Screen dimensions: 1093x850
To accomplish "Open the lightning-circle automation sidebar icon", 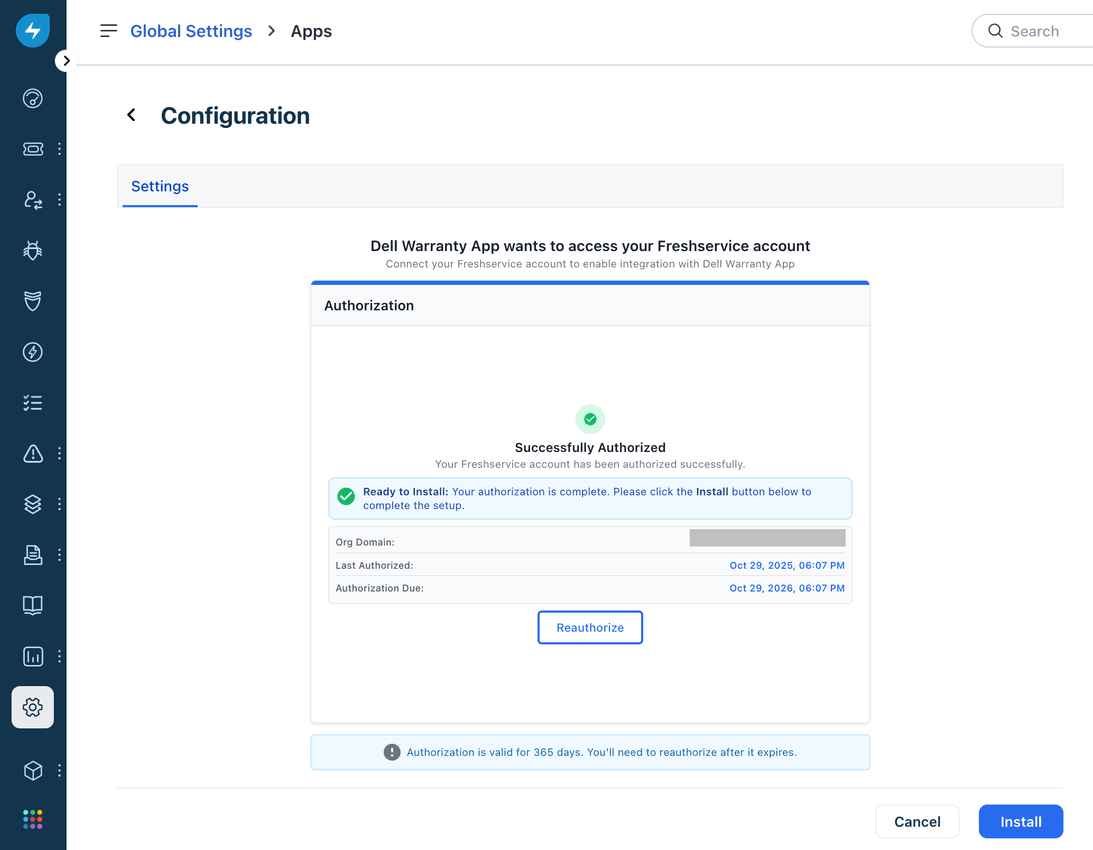I will pos(32,352).
